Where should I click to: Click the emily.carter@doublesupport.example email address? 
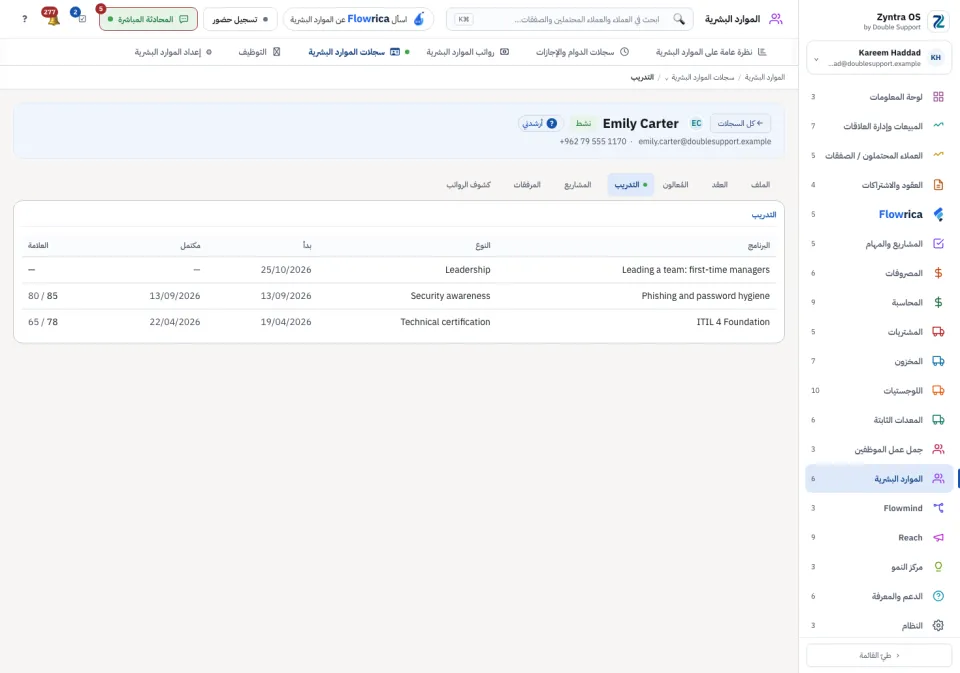click(x=705, y=141)
